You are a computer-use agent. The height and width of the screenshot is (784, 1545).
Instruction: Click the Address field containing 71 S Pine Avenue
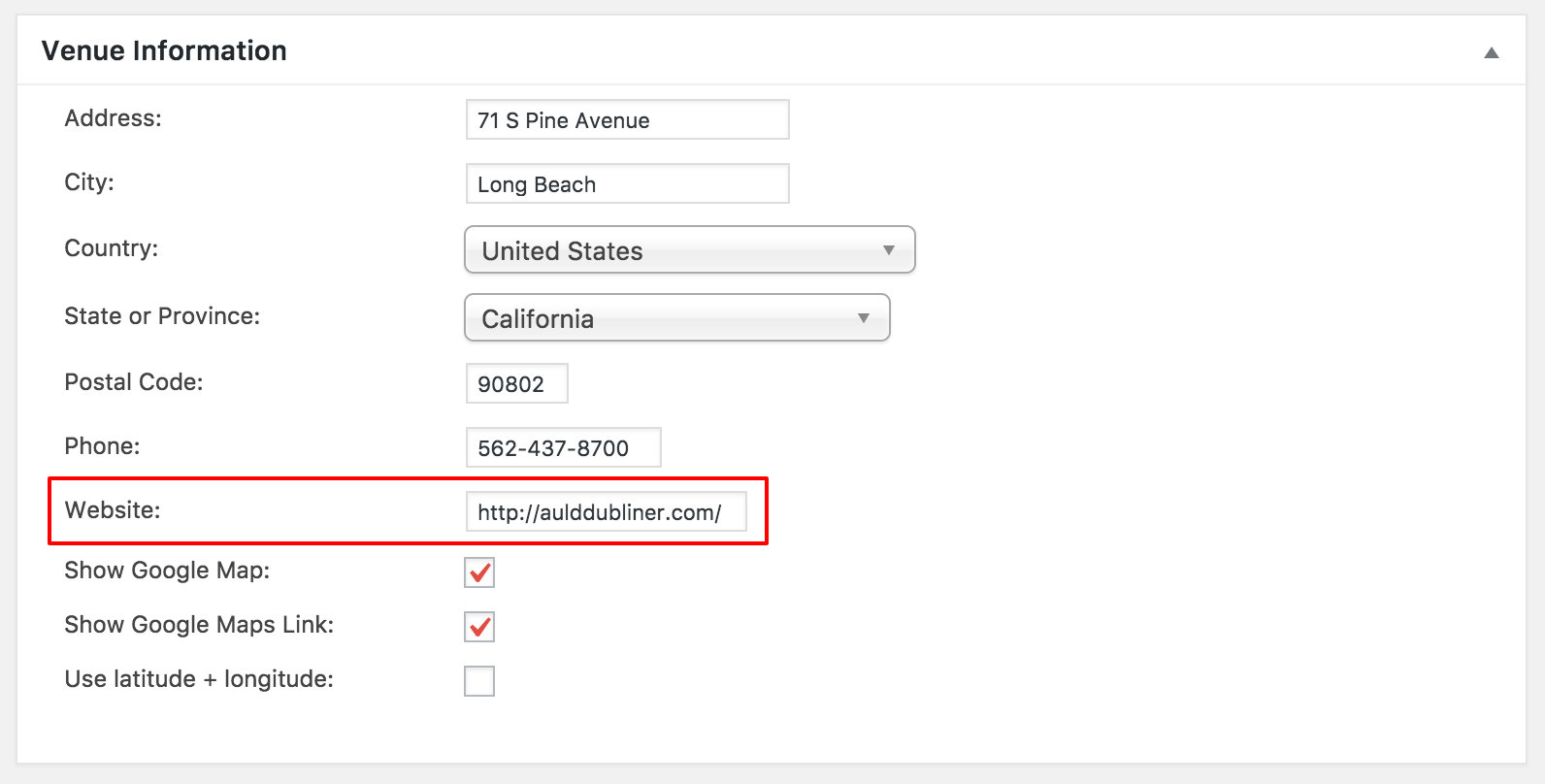pyautogui.click(x=627, y=120)
